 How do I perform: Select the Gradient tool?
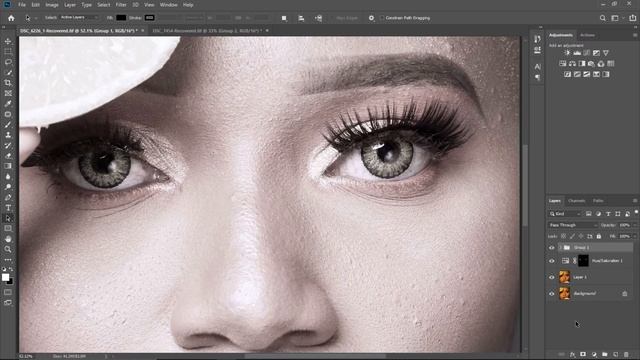[8, 166]
